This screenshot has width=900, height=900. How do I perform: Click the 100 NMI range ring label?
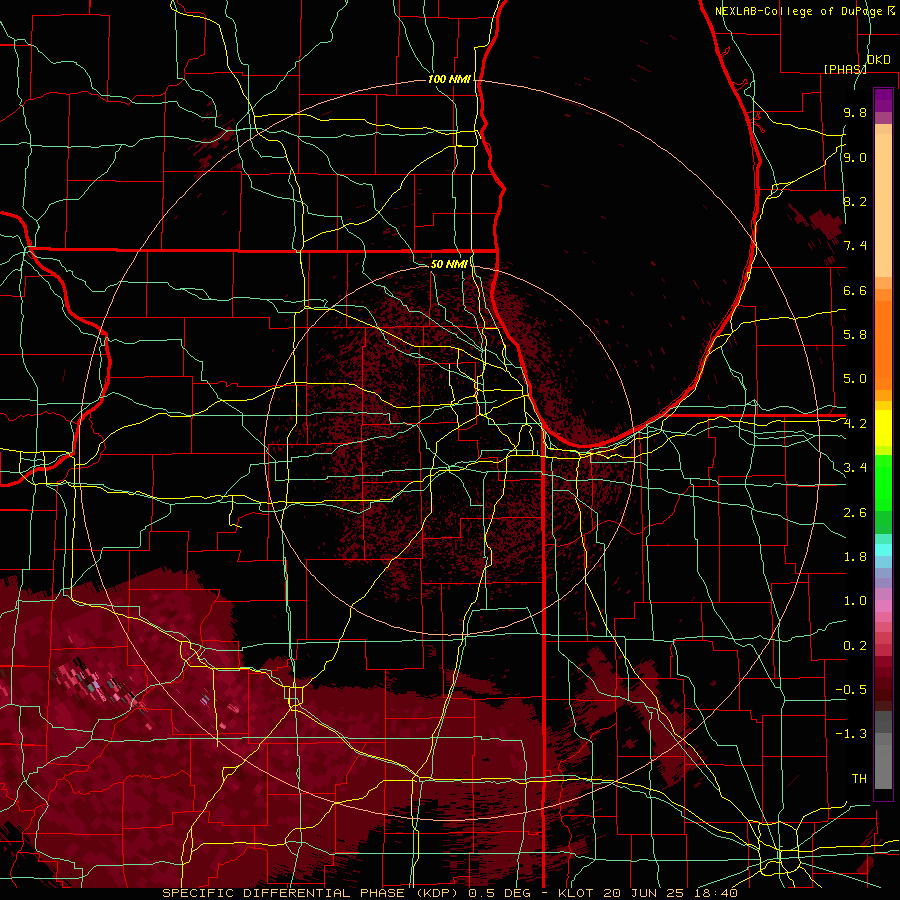tap(449, 79)
